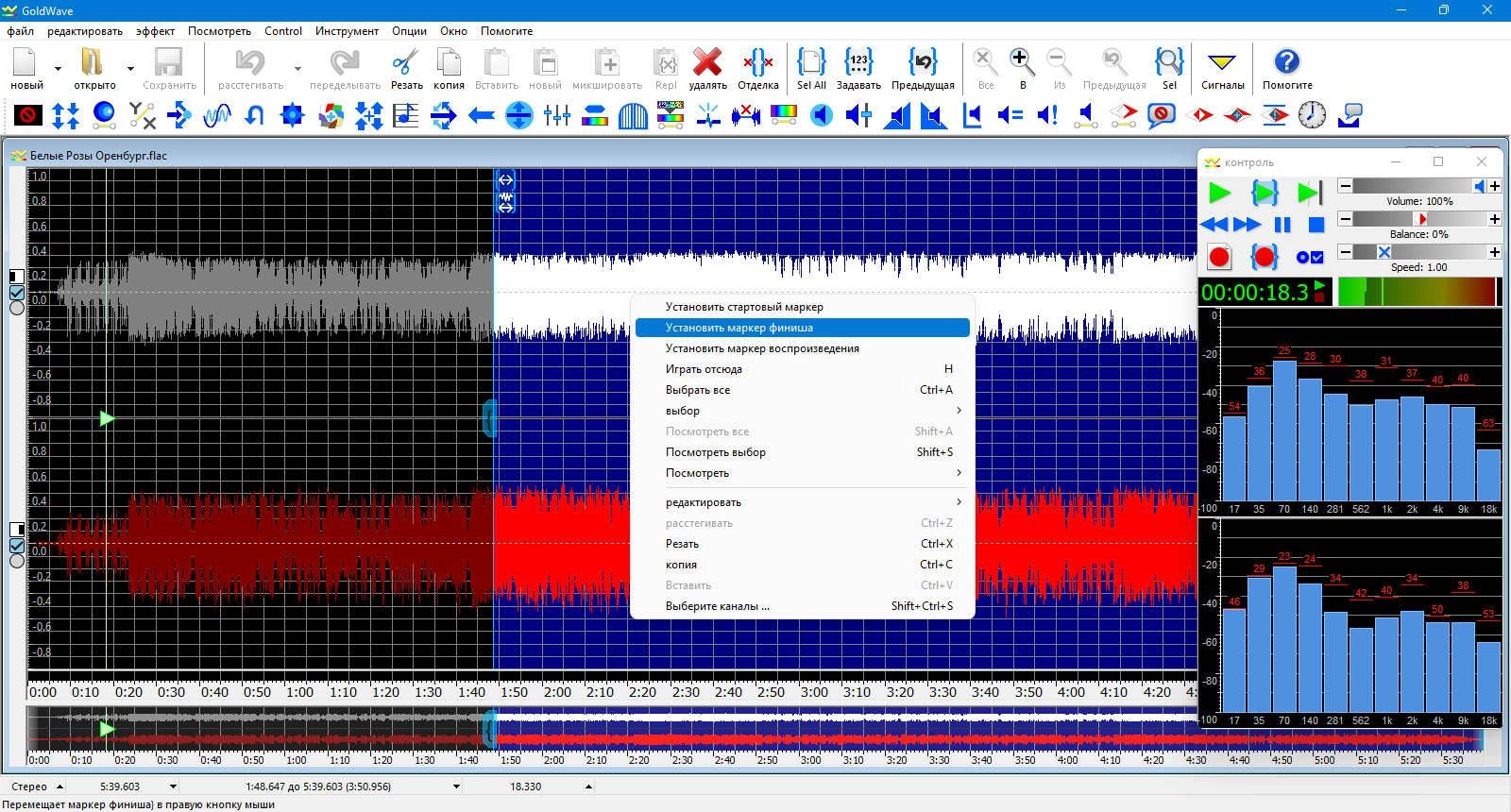Open the selection range dropdown in the status bar
Screen dimensions: 1511x812
coord(456,787)
